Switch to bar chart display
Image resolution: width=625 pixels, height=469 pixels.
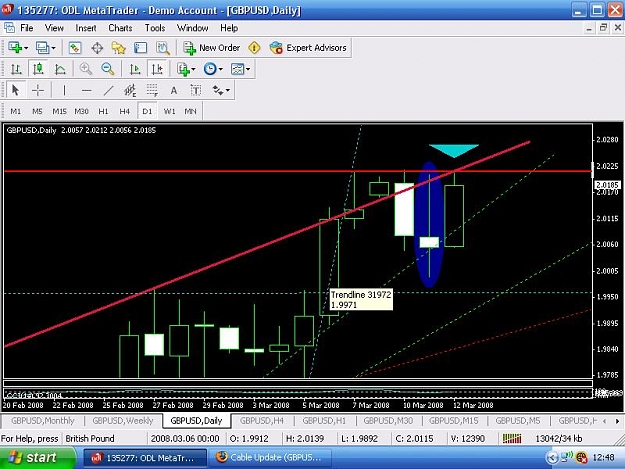pyautogui.click(x=16, y=69)
